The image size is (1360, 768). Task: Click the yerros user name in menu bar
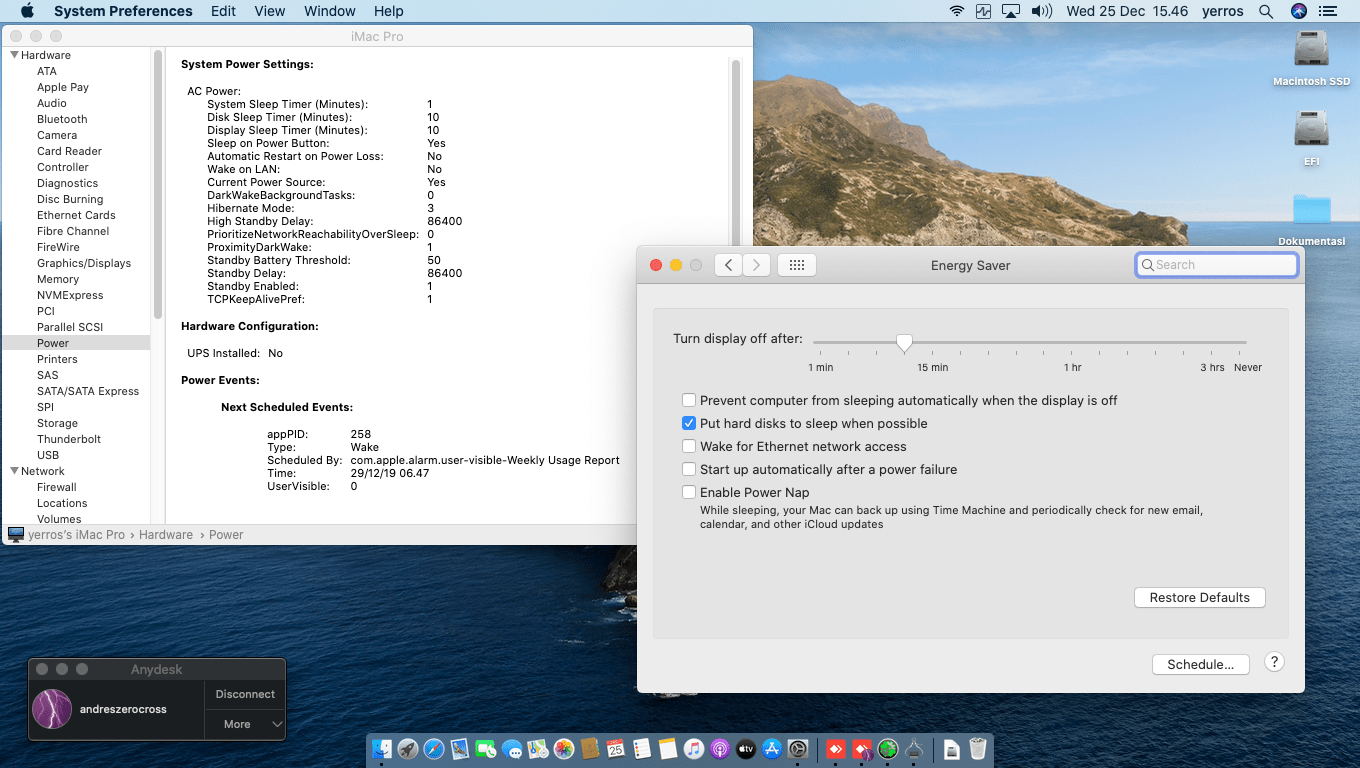point(1222,11)
